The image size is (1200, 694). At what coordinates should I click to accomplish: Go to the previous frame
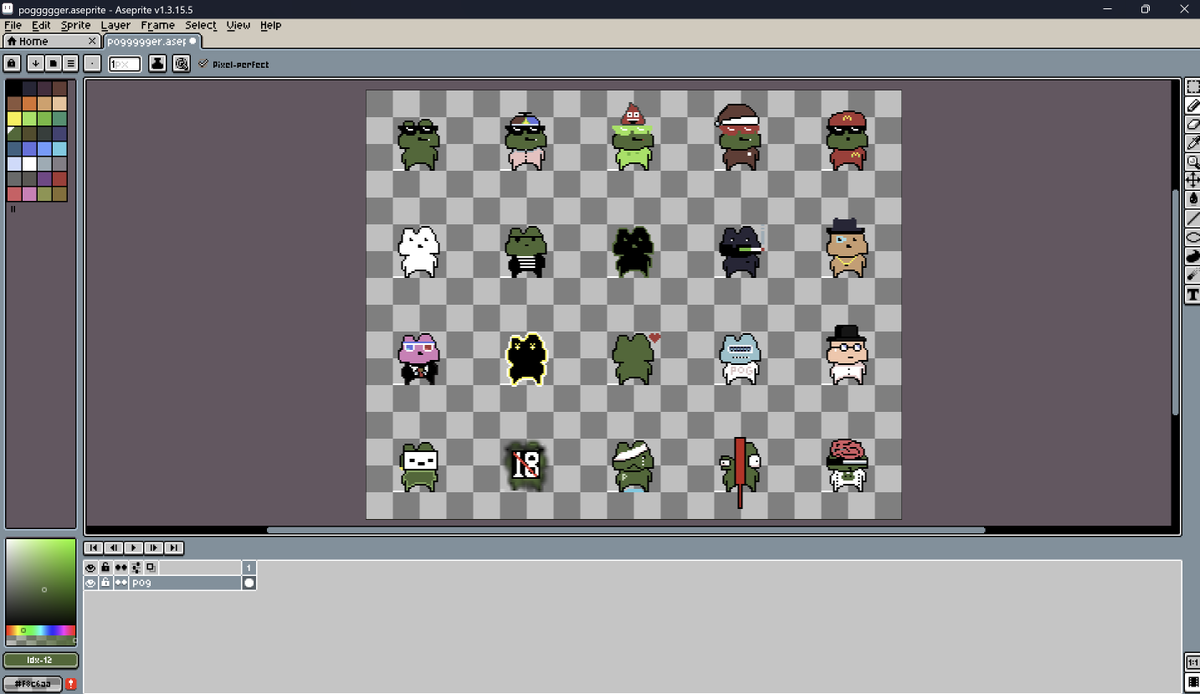click(x=114, y=547)
